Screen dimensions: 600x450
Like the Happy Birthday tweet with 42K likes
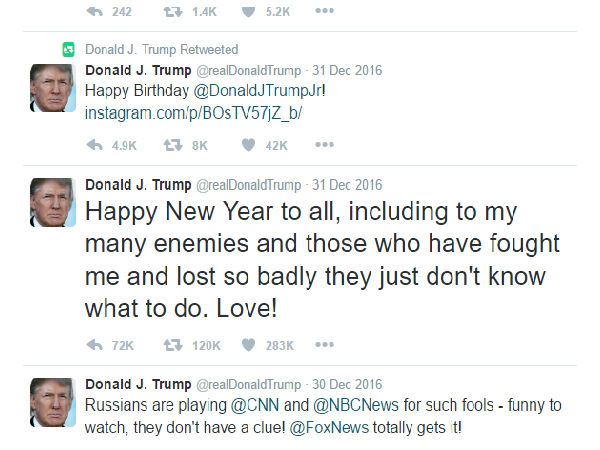[249, 145]
